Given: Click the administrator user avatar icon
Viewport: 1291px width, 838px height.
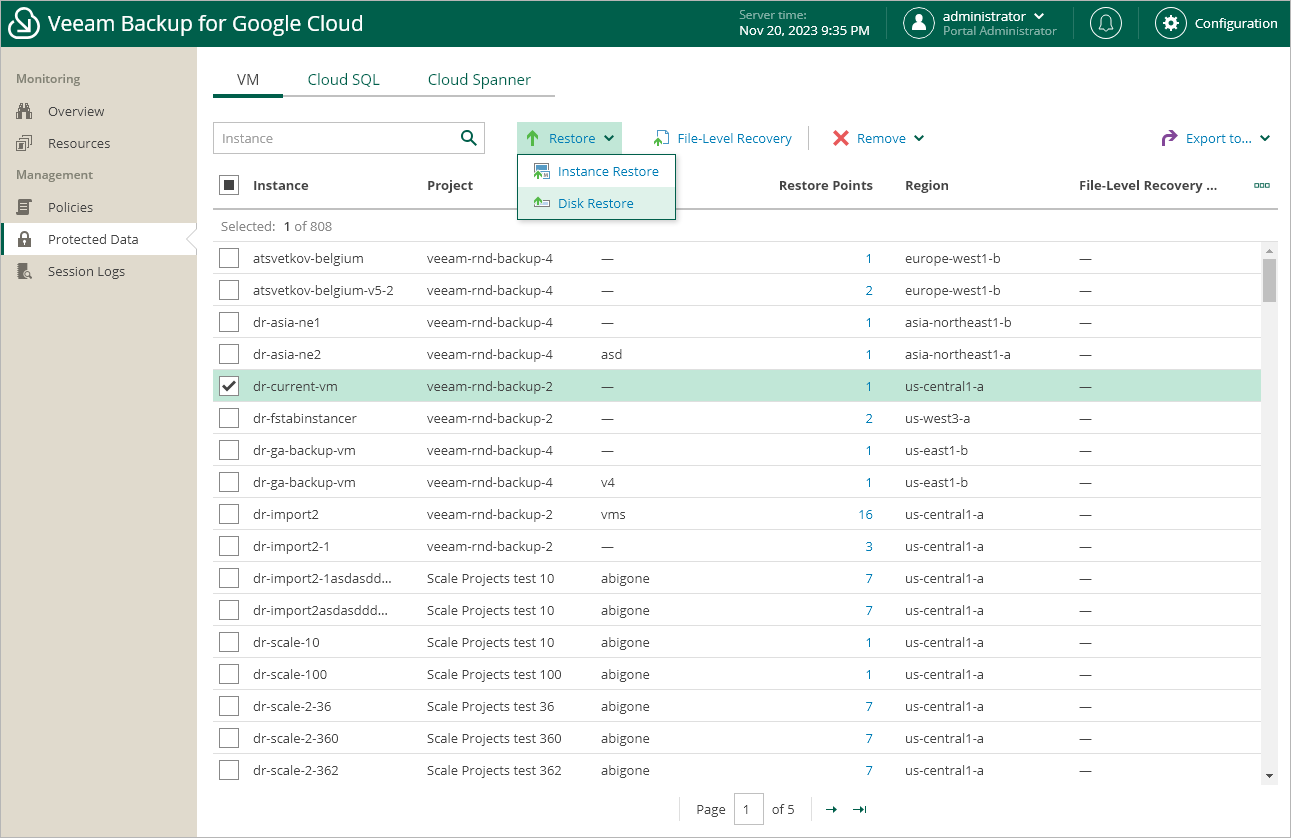Looking at the screenshot, I should (x=918, y=24).
